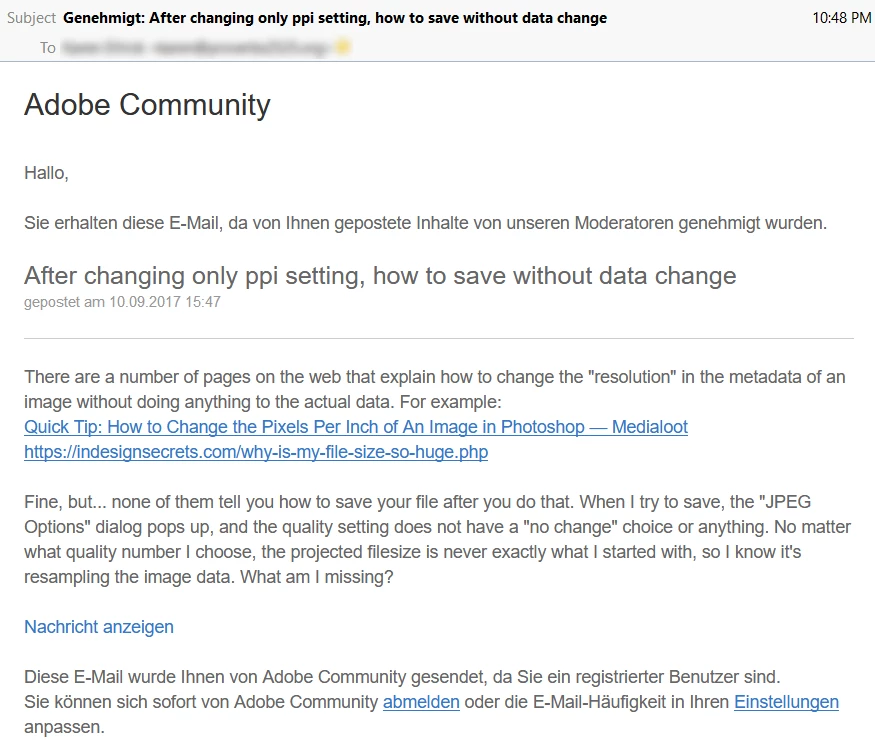This screenshot has width=875, height=740.
Task: Open the indesignsecrets.com file size link
Action: click(x=255, y=452)
